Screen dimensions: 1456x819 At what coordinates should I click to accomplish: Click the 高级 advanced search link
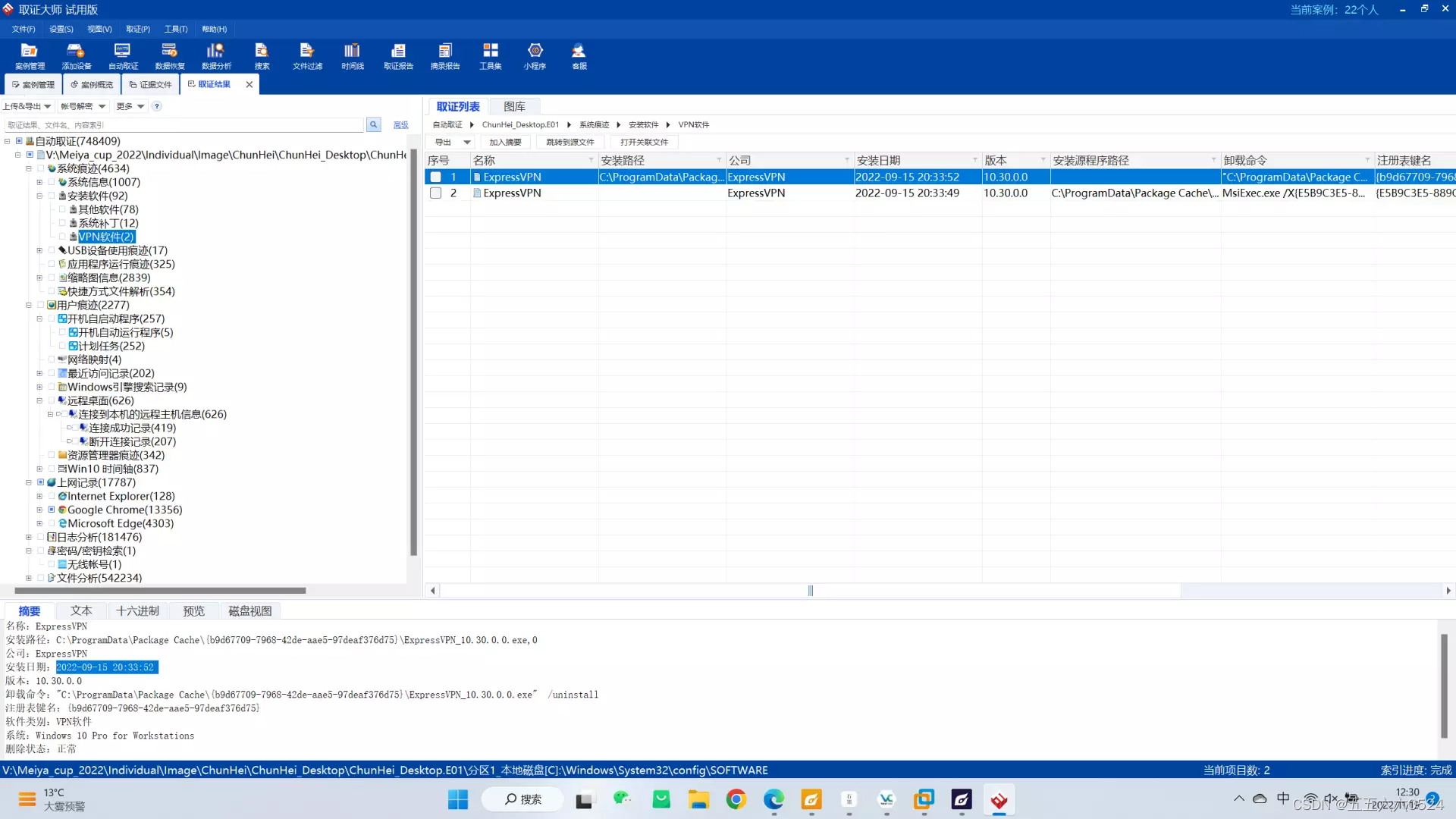click(400, 125)
